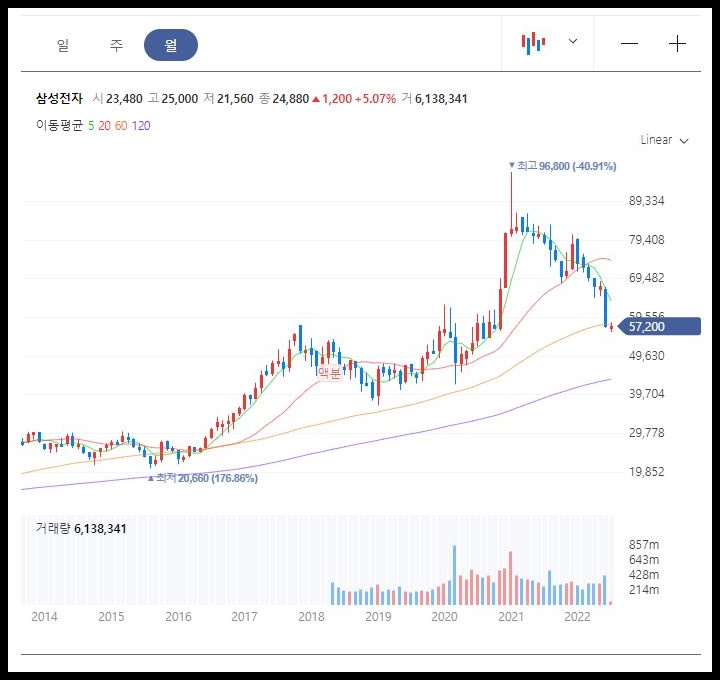
Task: Click the +5.07% change value
Action: click(375, 99)
